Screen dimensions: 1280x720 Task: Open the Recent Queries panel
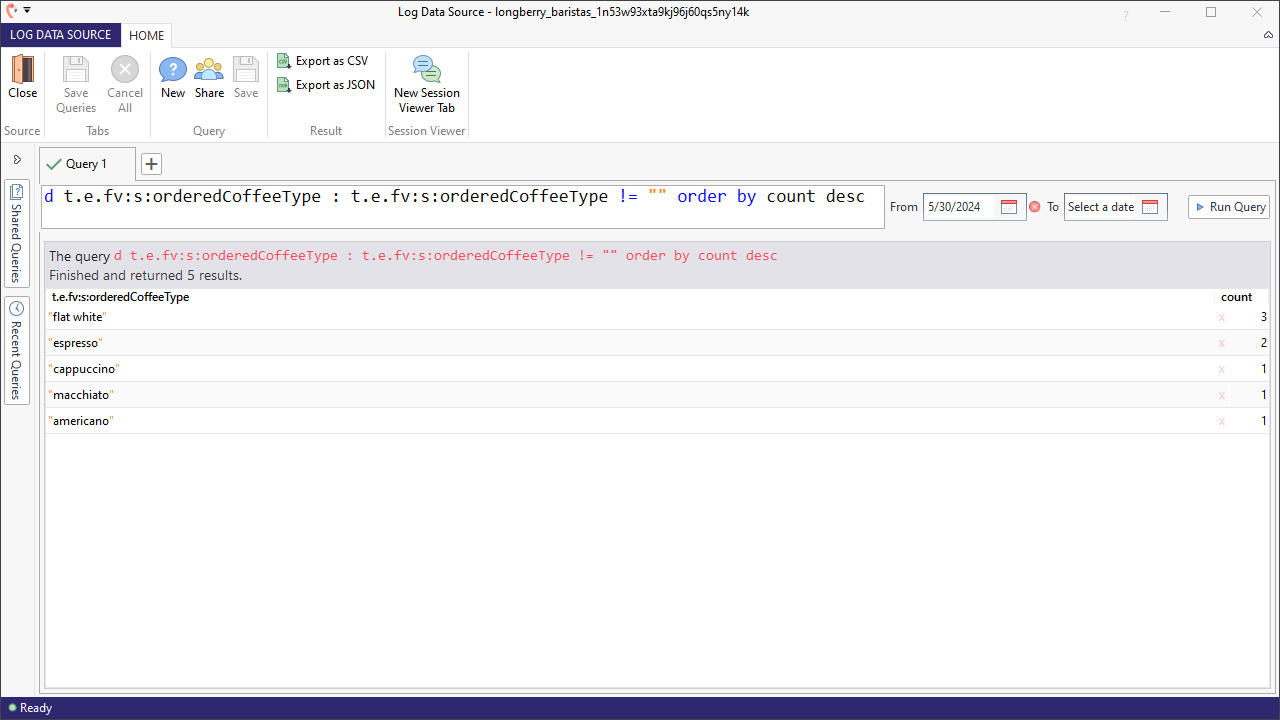(17, 345)
